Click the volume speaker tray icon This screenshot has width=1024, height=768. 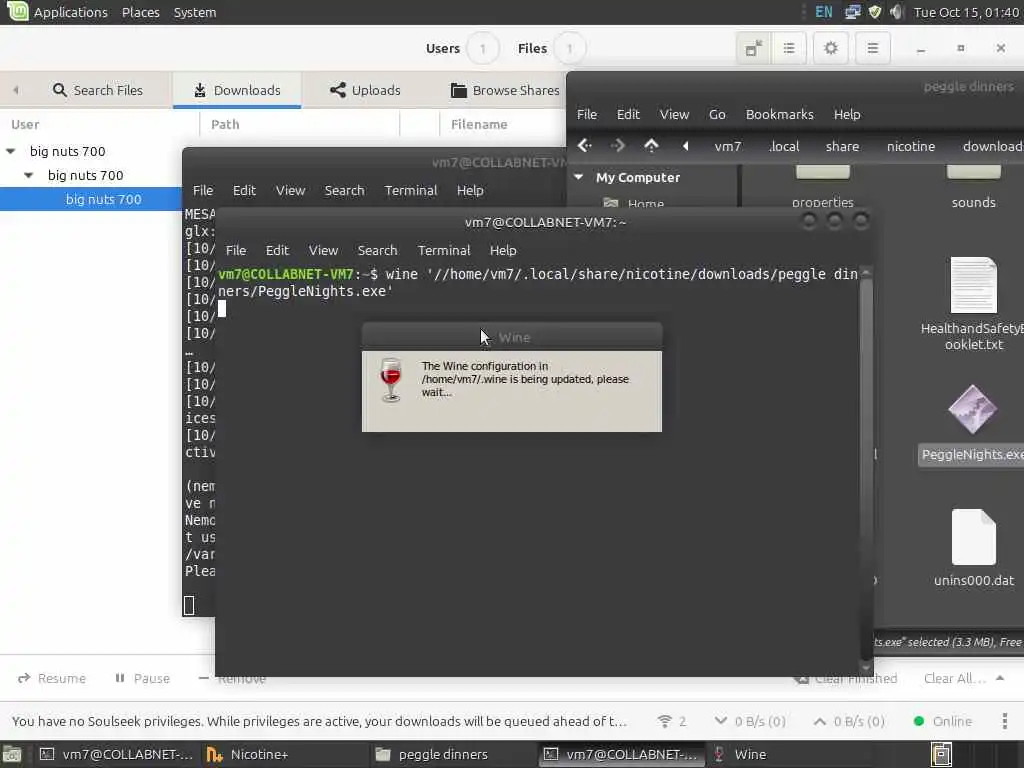click(897, 12)
